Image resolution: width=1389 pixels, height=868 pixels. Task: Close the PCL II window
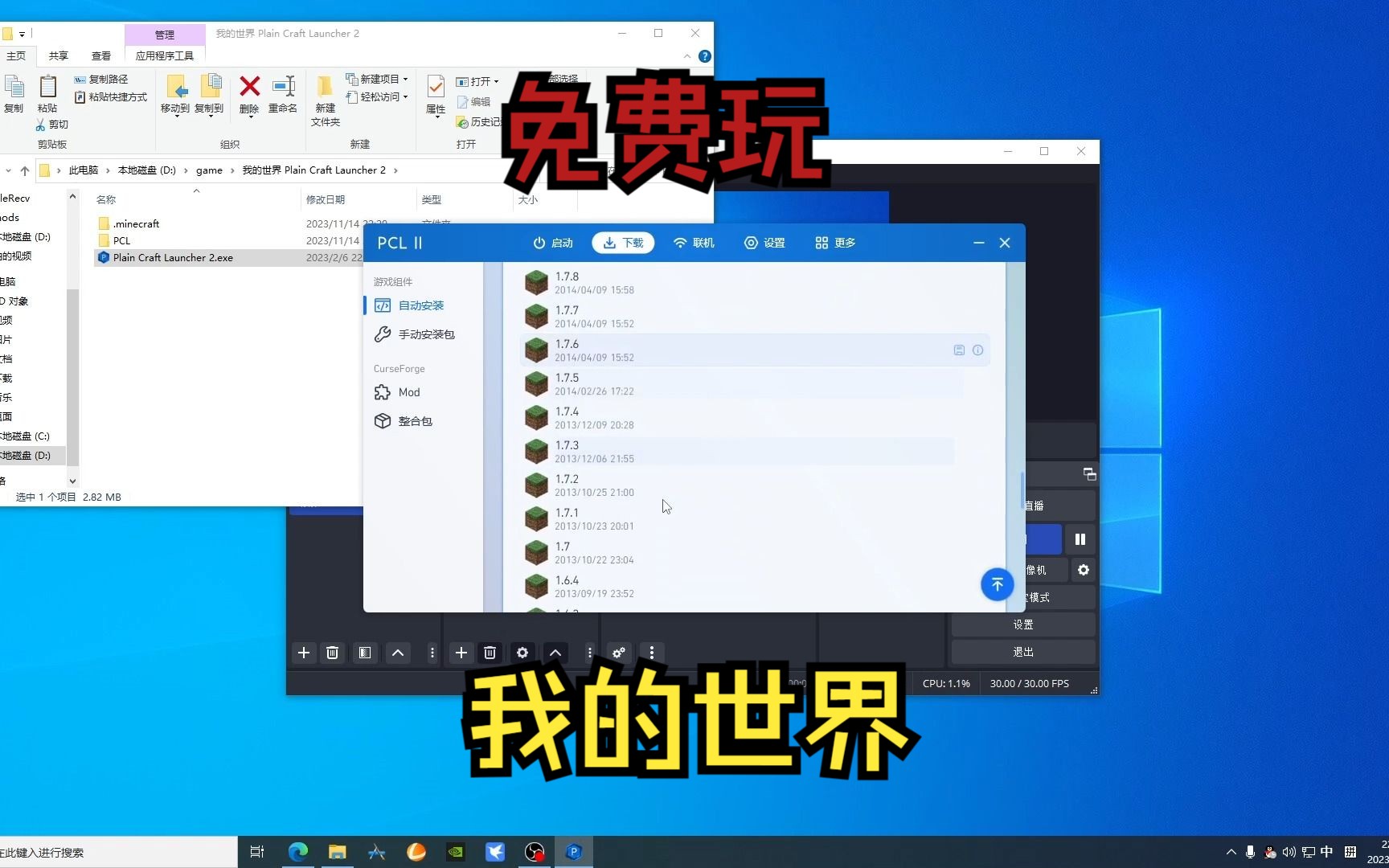[1005, 243]
